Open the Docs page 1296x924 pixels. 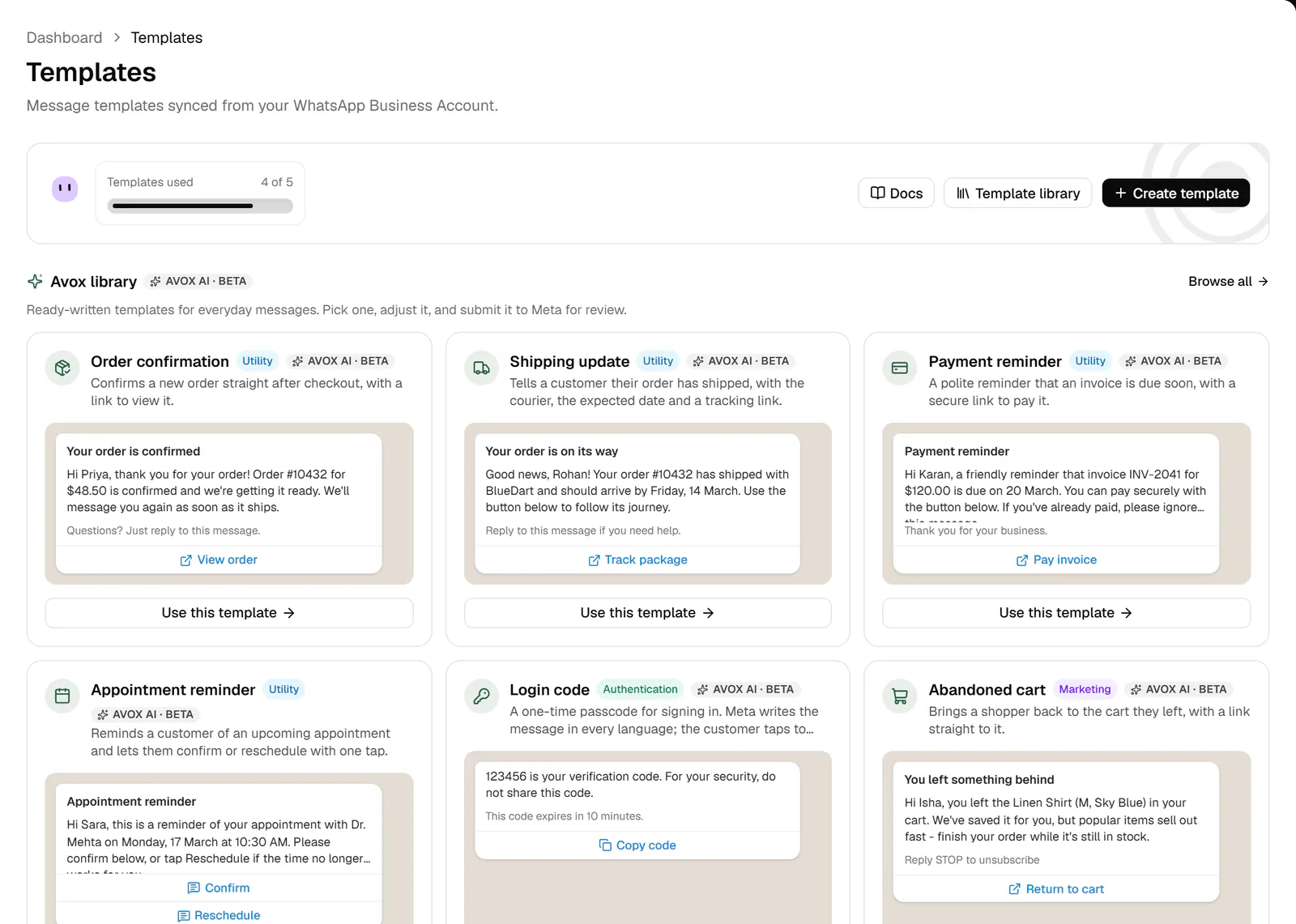[x=897, y=193]
